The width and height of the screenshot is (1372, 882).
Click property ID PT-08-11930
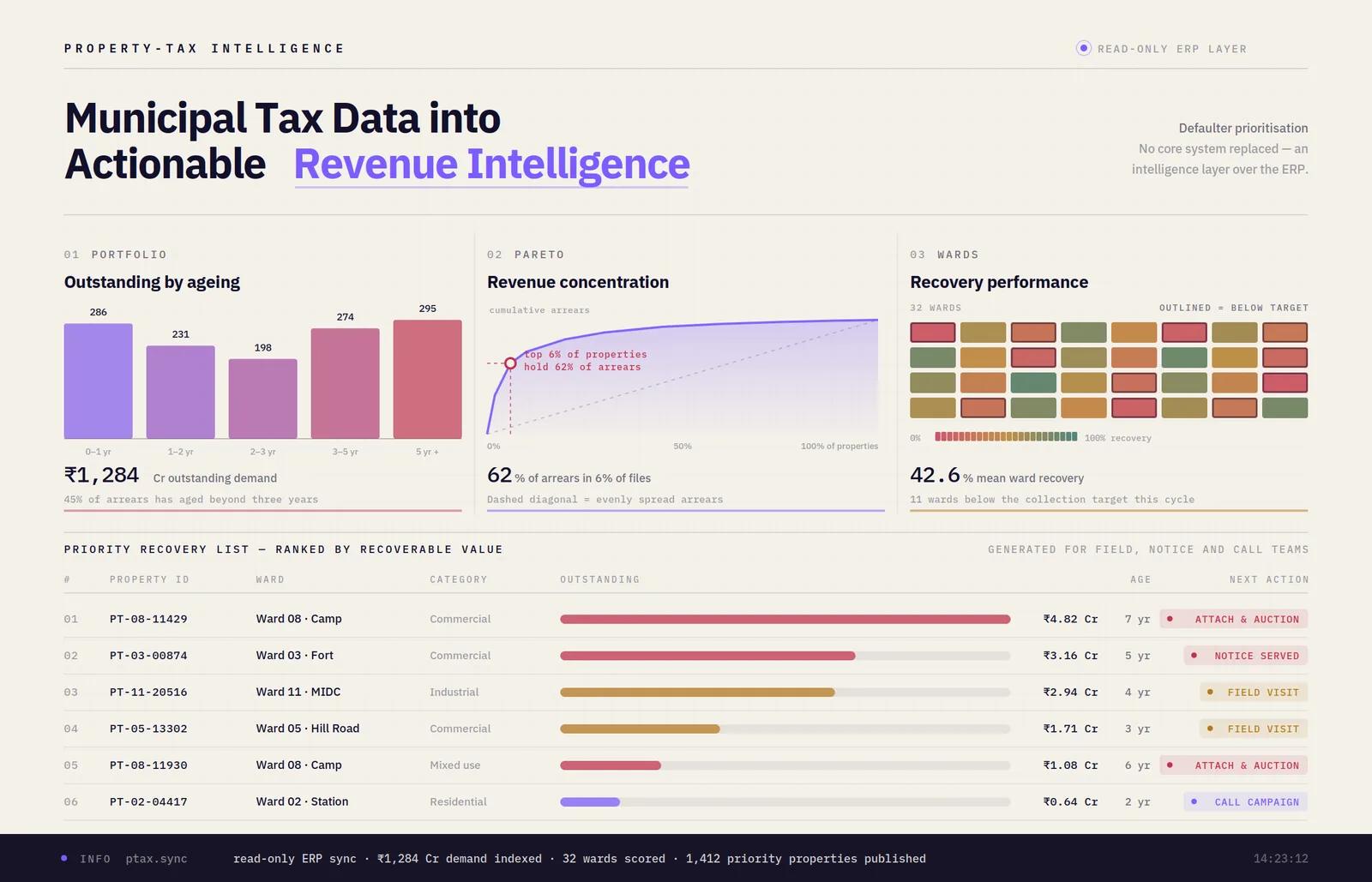point(148,765)
